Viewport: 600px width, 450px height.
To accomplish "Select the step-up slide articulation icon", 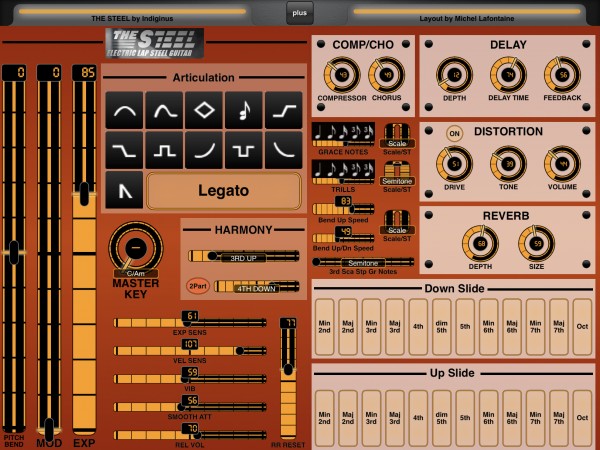I will pos(284,110).
